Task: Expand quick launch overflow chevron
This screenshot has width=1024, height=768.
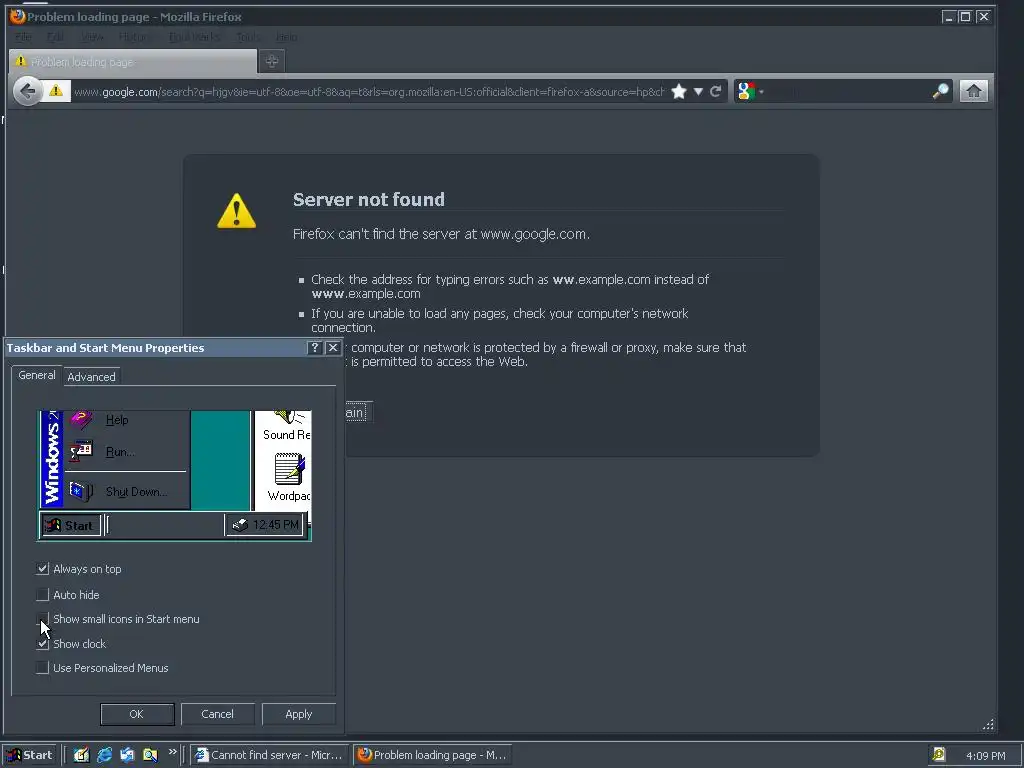Action: point(172,752)
